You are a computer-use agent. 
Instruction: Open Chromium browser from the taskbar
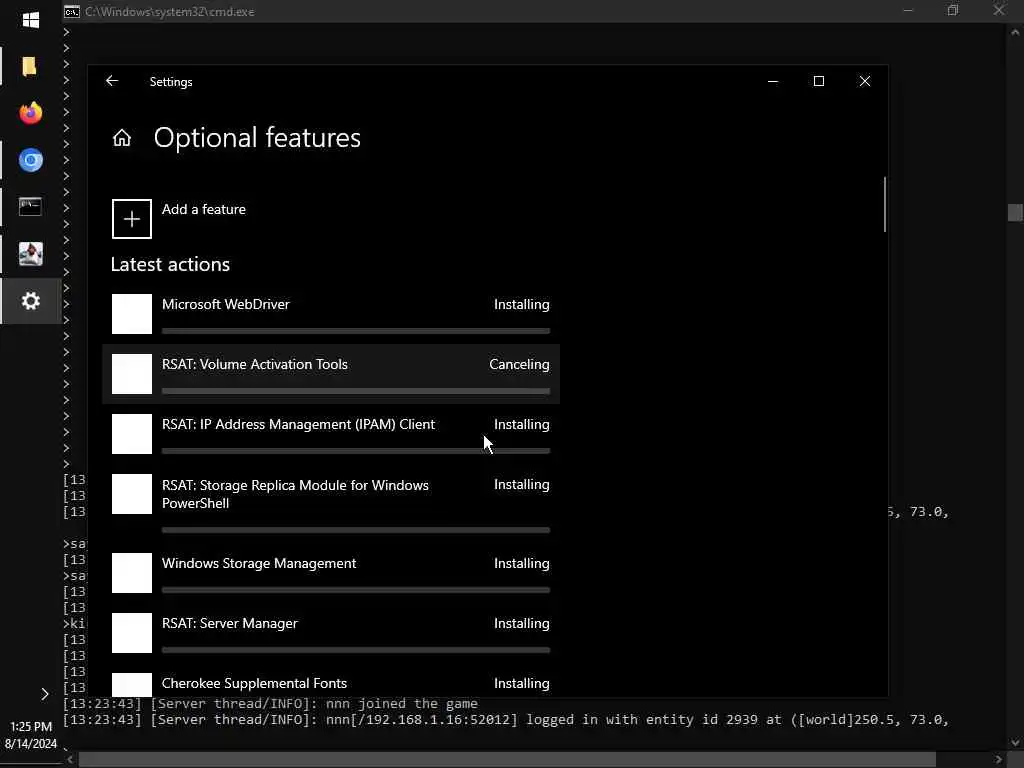click(x=31, y=160)
